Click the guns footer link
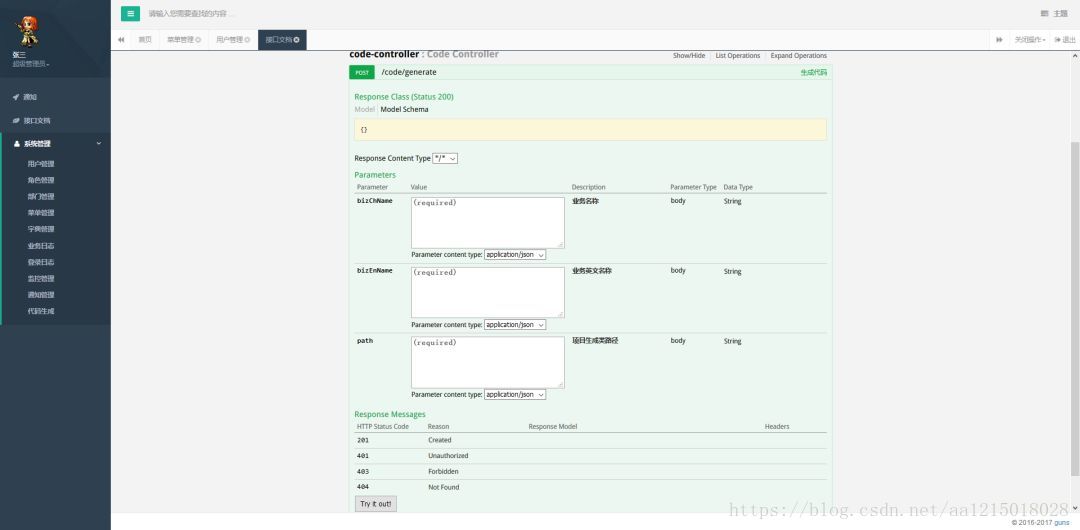The height and width of the screenshot is (530, 1080). pos(1061,523)
